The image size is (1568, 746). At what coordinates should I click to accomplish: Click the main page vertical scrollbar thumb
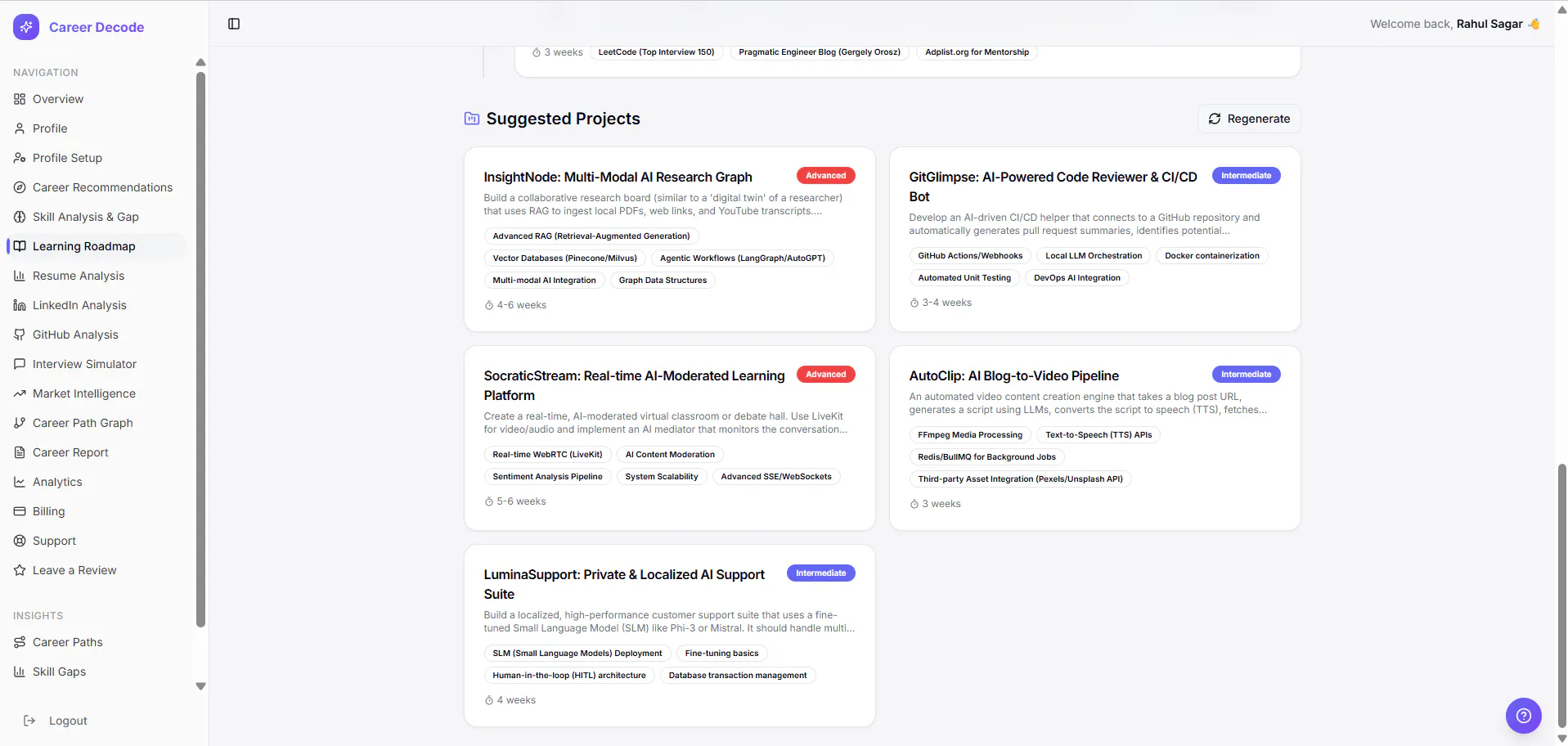coord(1561,595)
